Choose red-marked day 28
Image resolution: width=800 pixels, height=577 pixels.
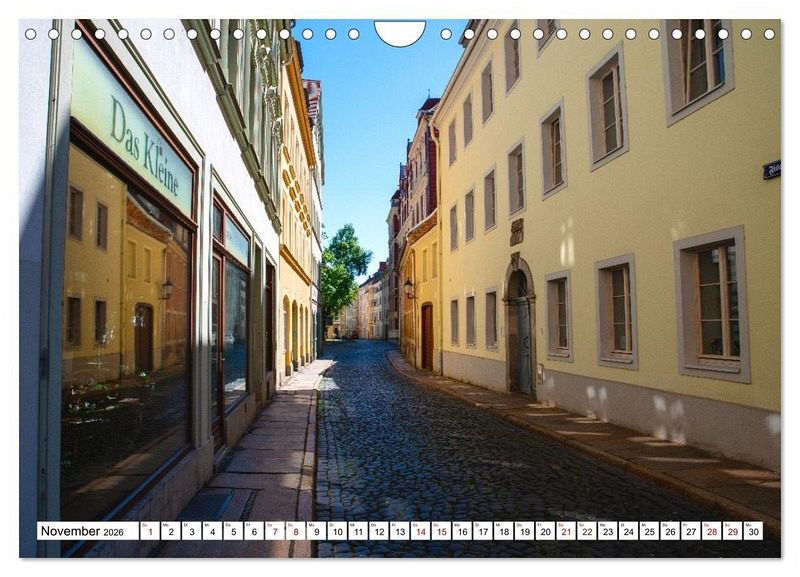[712, 531]
